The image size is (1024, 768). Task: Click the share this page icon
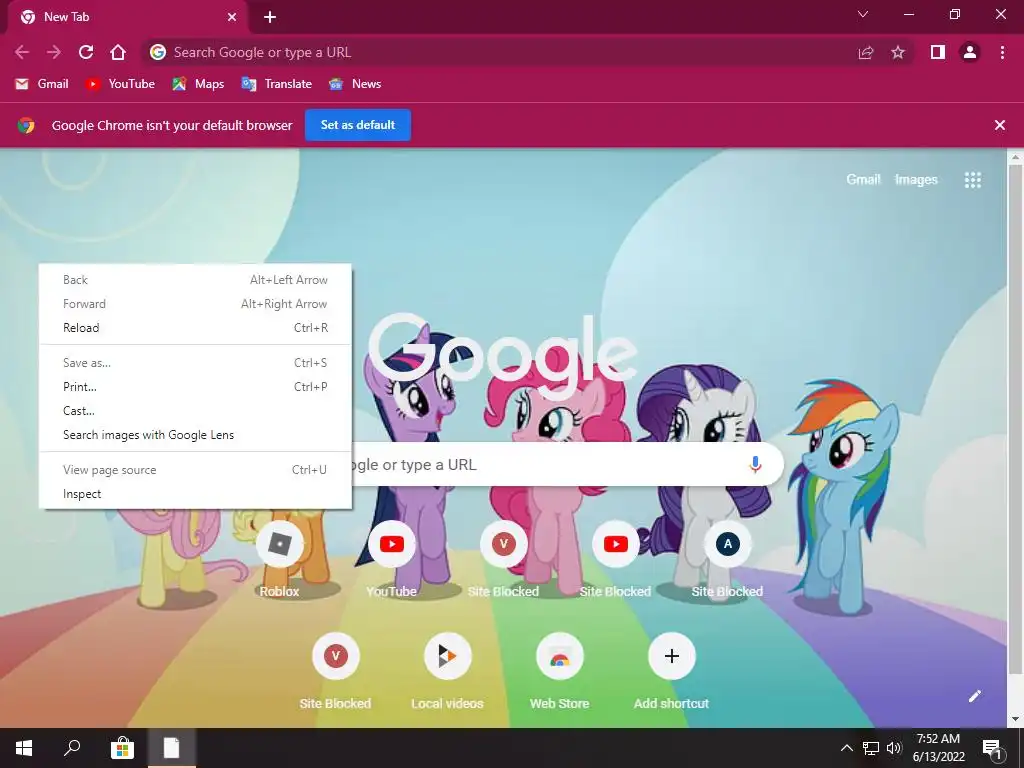click(866, 52)
